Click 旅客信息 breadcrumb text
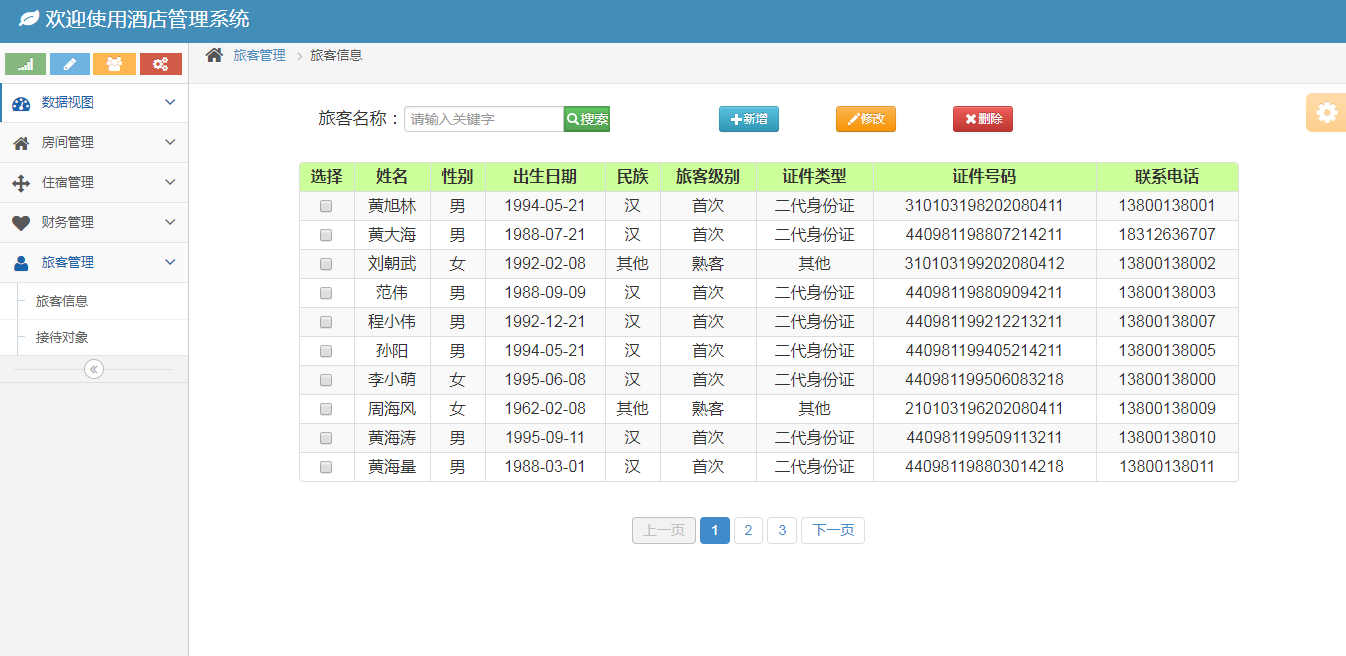 [x=336, y=56]
